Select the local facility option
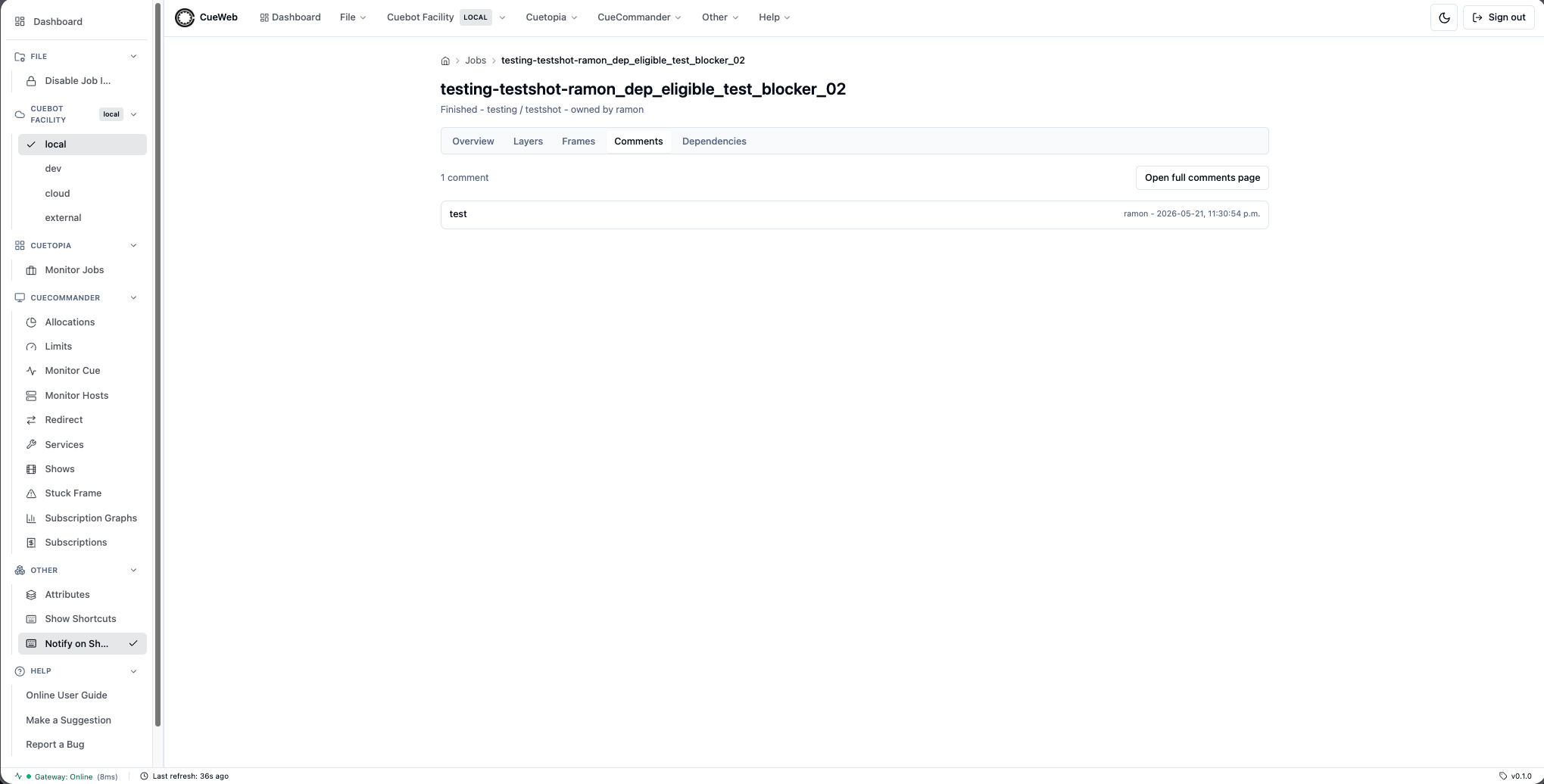Image resolution: width=1544 pixels, height=784 pixels. coord(82,145)
